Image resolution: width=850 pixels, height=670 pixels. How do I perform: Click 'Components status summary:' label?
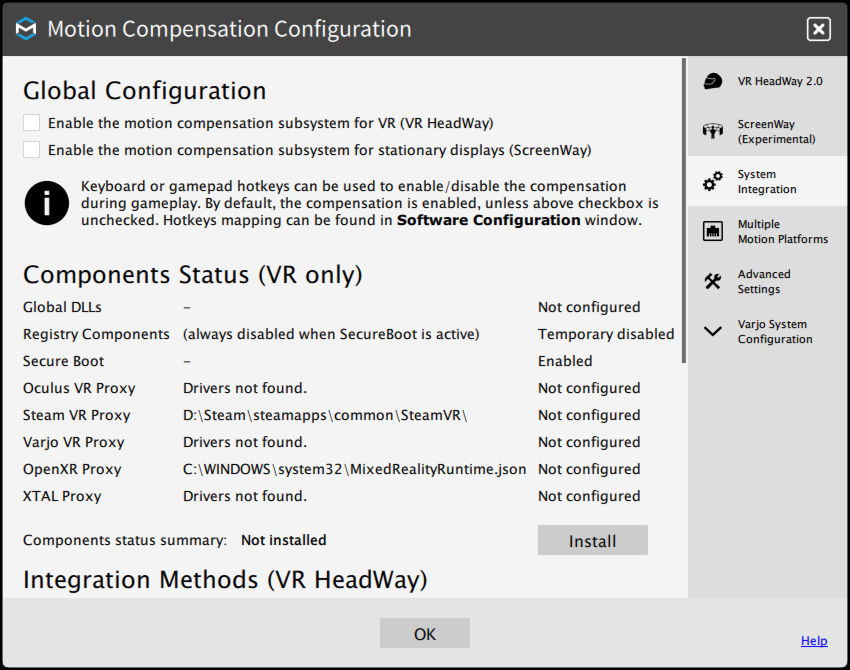coord(125,540)
